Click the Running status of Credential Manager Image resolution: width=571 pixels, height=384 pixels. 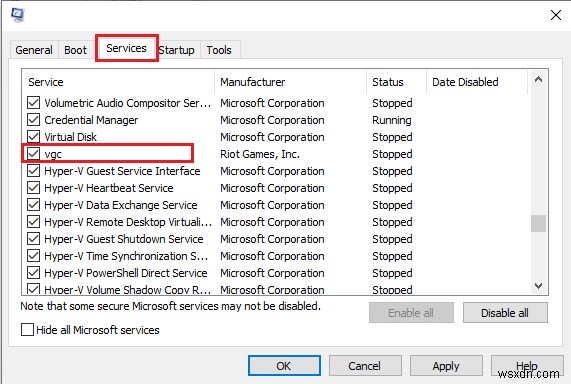pyautogui.click(x=392, y=120)
